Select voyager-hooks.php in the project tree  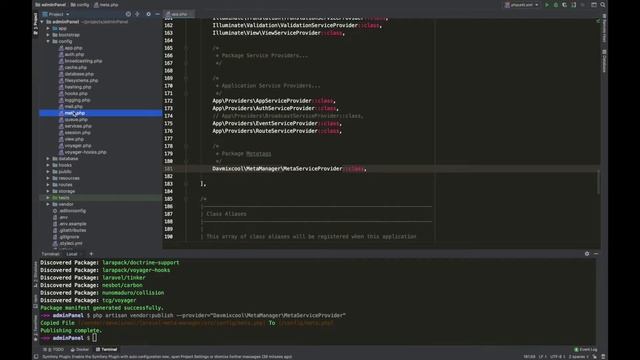pos(83,153)
